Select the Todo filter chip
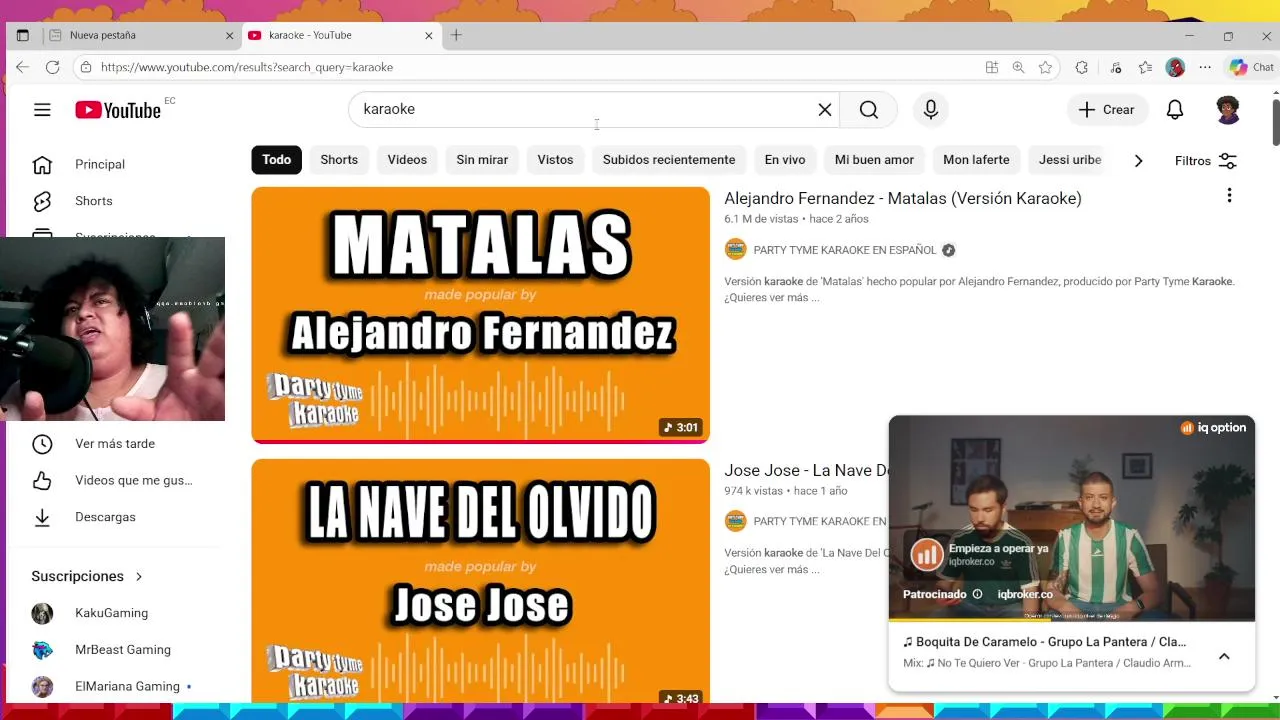Image resolution: width=1280 pixels, height=720 pixels. (276, 160)
